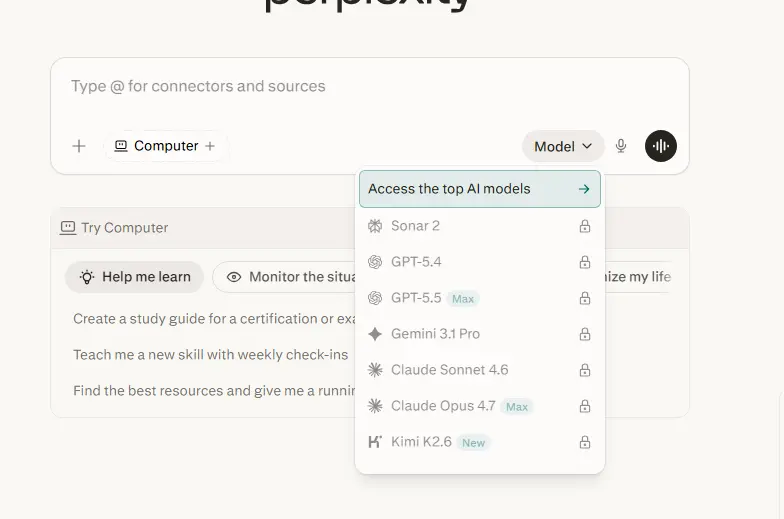Viewport: 784px width, 519px height.
Task: Click the plus beside Computer chip
Action: [210, 146]
